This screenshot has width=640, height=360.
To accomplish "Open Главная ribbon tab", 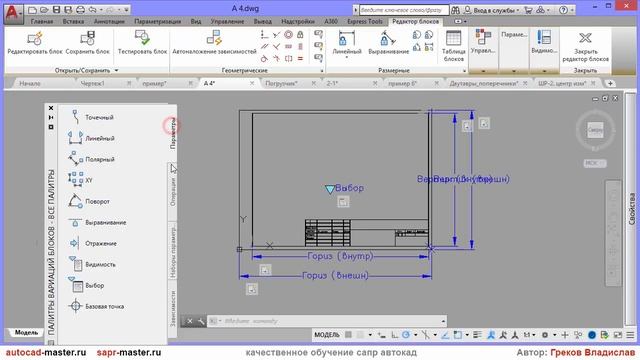I will pos(42,21).
